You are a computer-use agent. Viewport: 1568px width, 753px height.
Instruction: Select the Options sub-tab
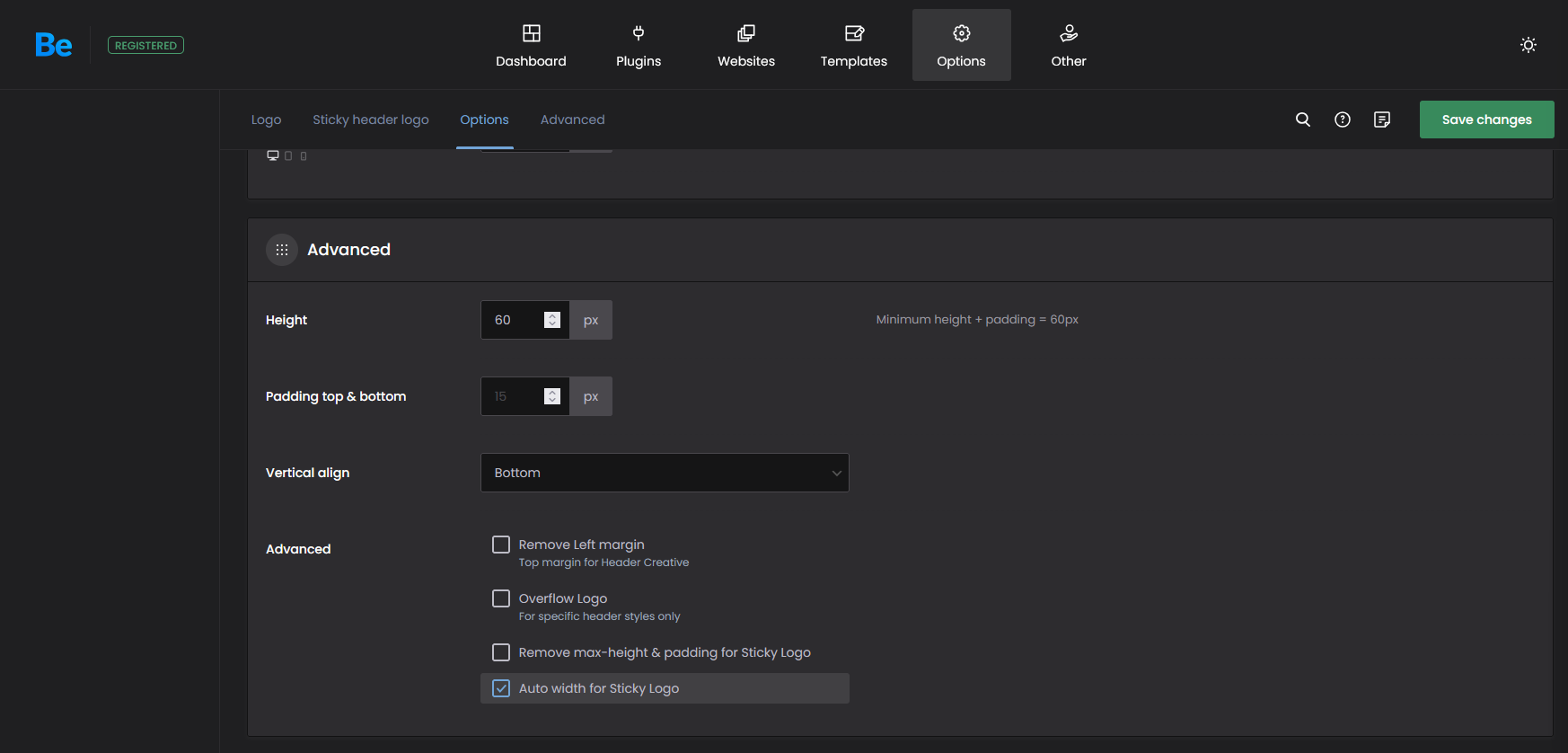click(x=484, y=120)
